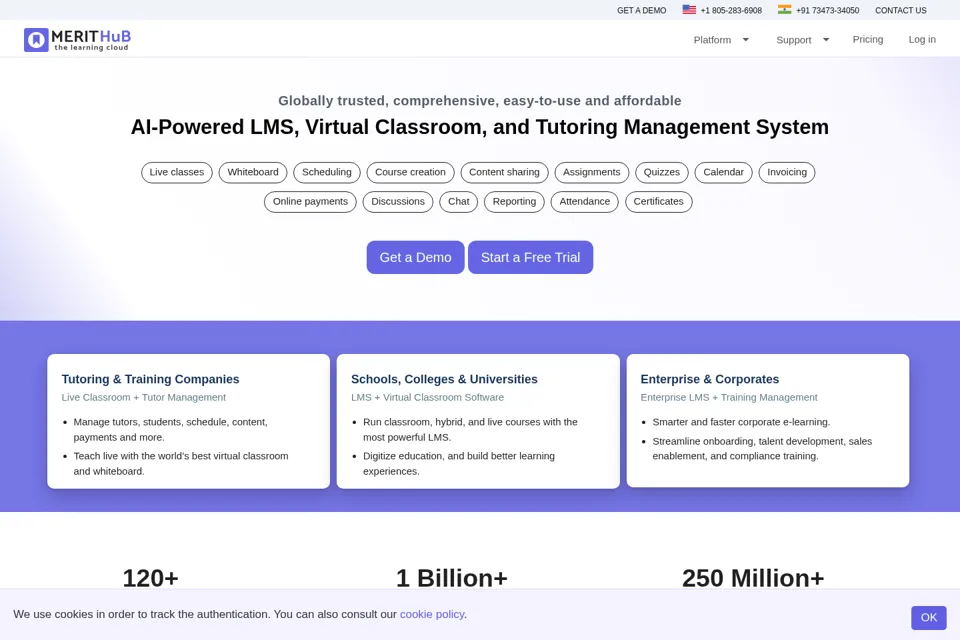Select the Assignments tag

pos(591,173)
